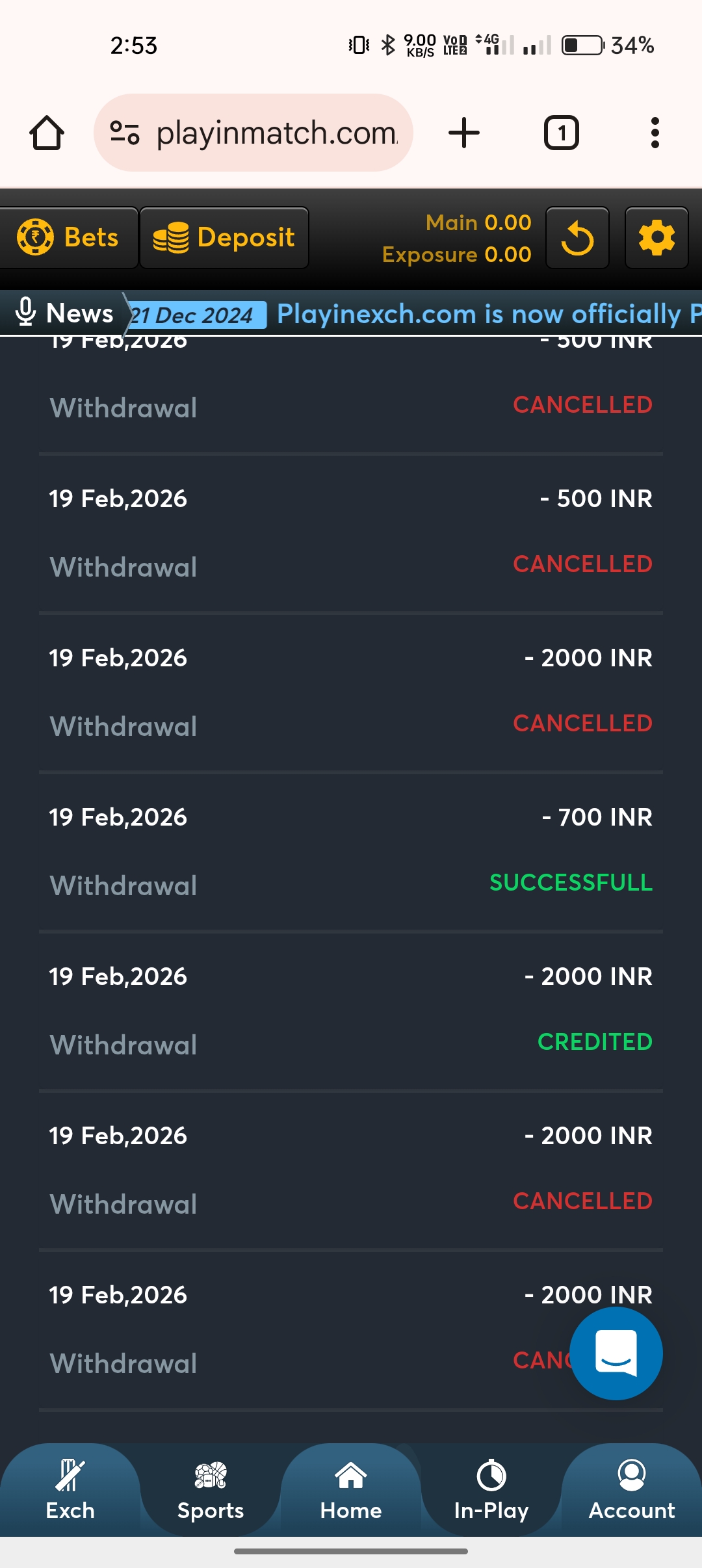This screenshot has width=702, height=1568.
Task: Refresh the balance with reload icon
Action: click(x=577, y=238)
